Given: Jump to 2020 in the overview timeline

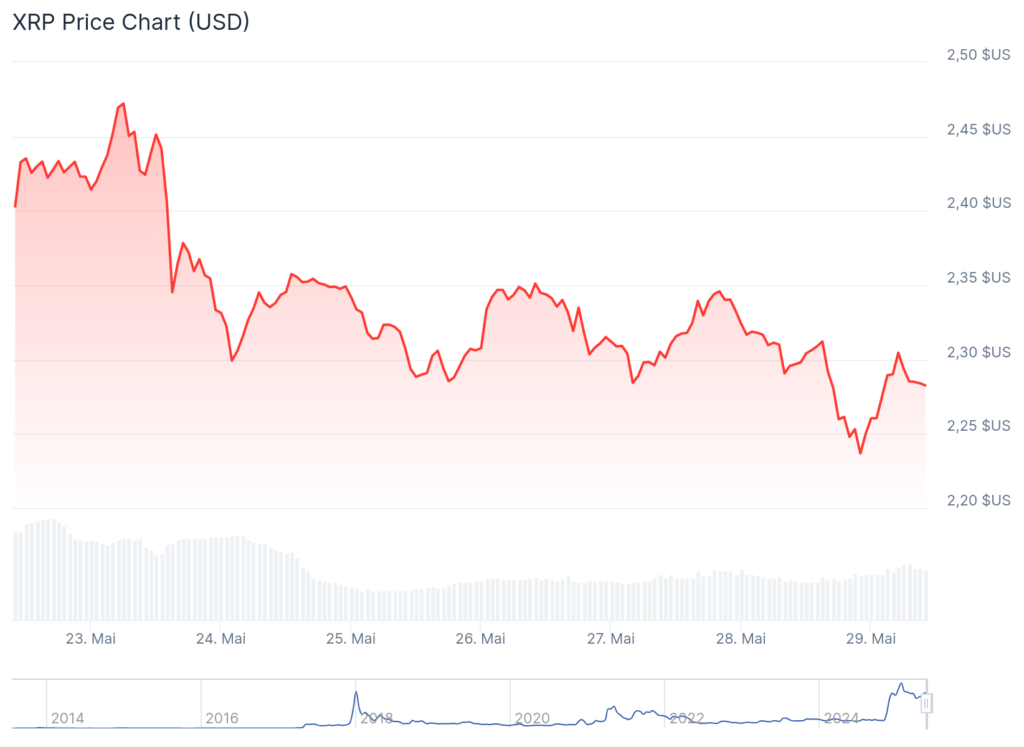Looking at the screenshot, I should point(532,718).
